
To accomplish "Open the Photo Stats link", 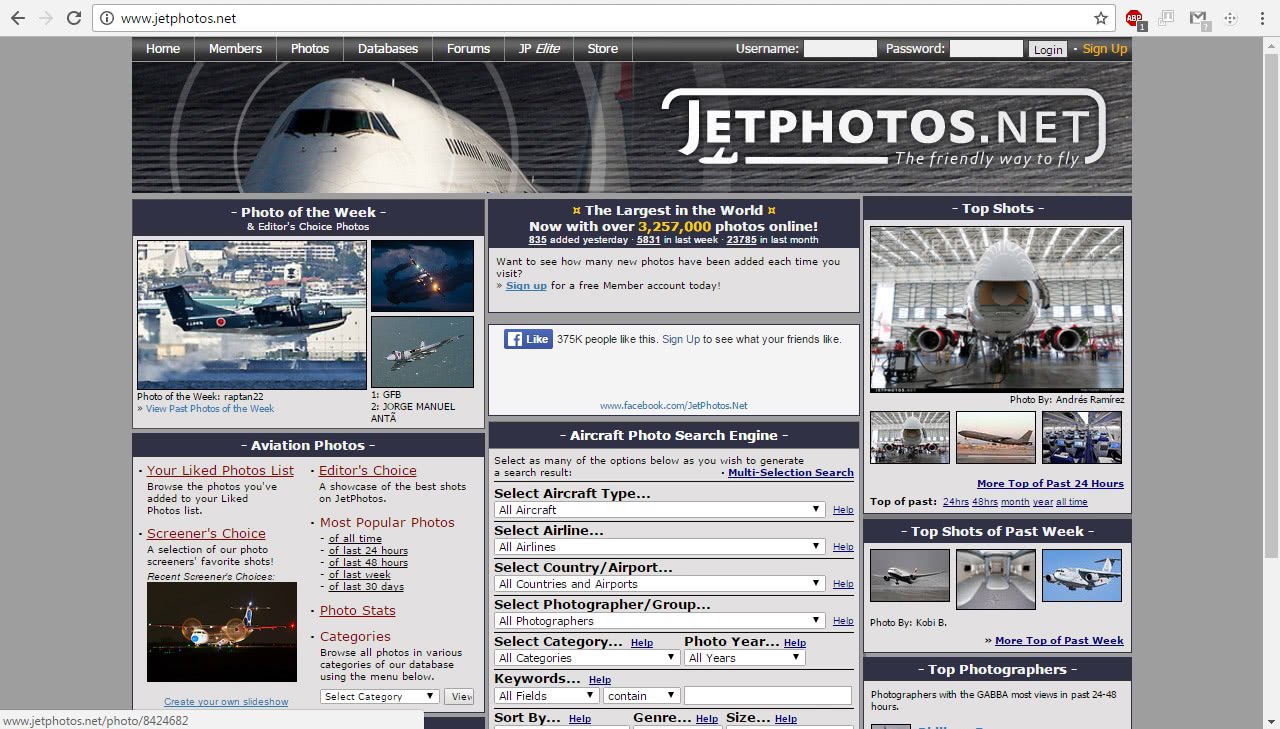I will pos(357,611).
